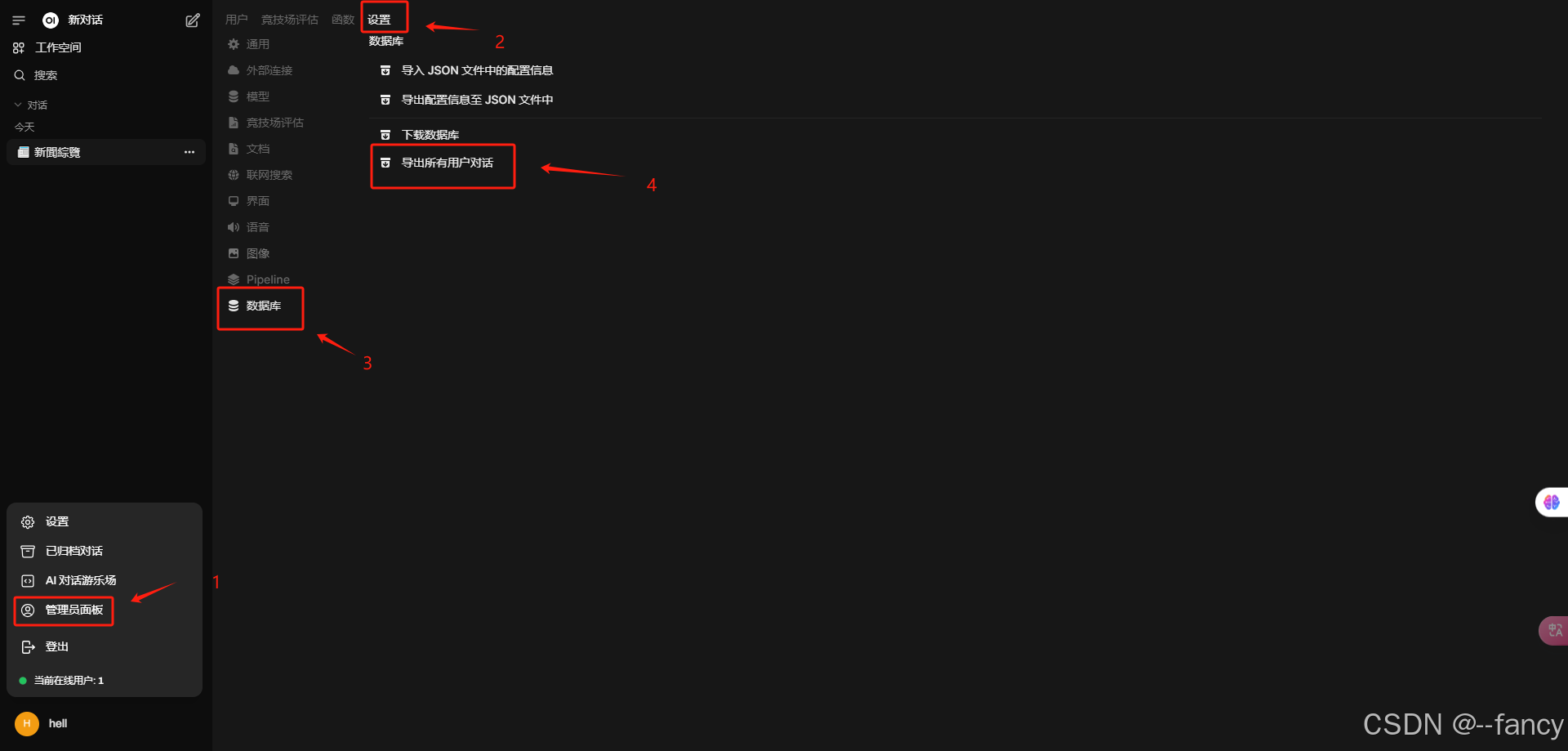Click the translate floating icon at right edge
Viewport: 1568px width, 751px height.
(x=1555, y=630)
